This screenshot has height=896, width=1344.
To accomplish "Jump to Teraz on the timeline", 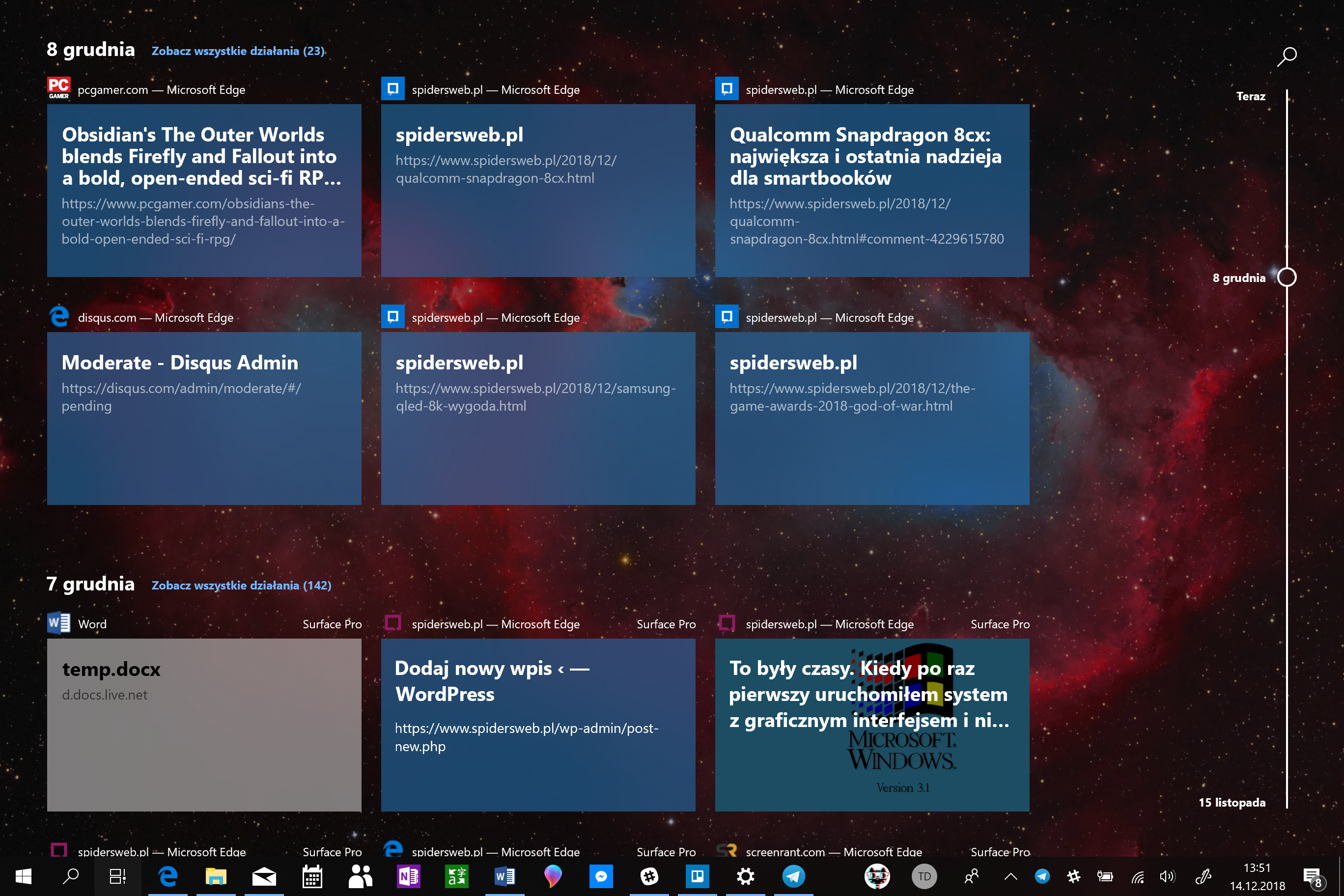I will [1250, 97].
